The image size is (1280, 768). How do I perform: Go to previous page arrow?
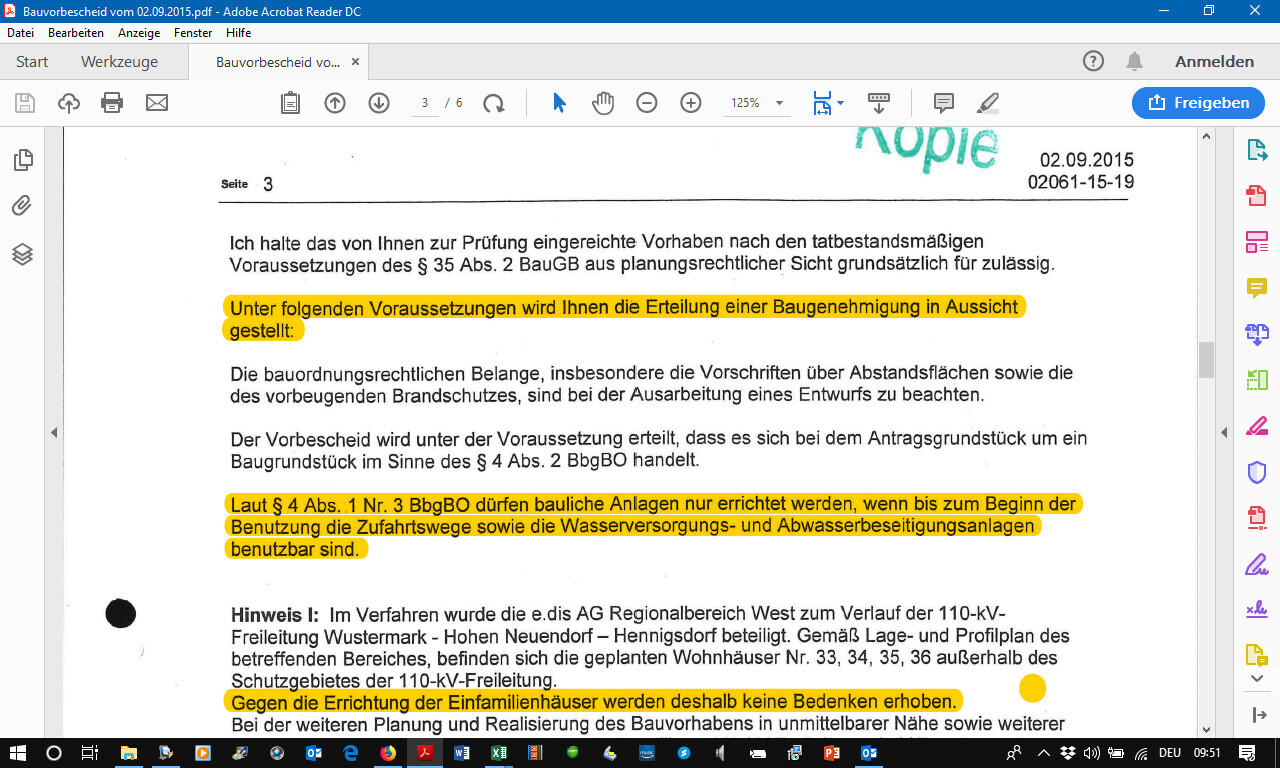point(335,103)
